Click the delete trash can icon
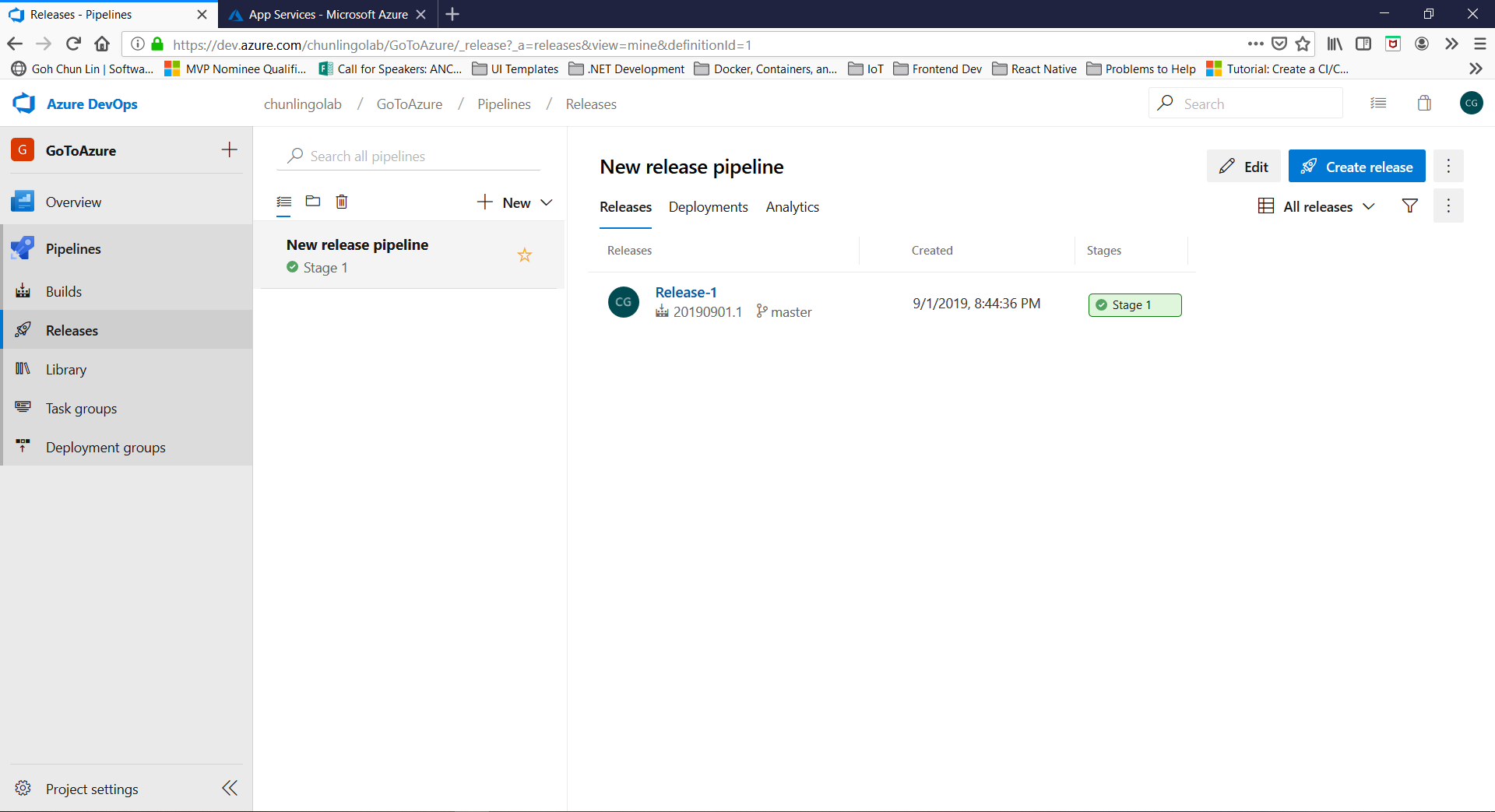 pyautogui.click(x=341, y=202)
